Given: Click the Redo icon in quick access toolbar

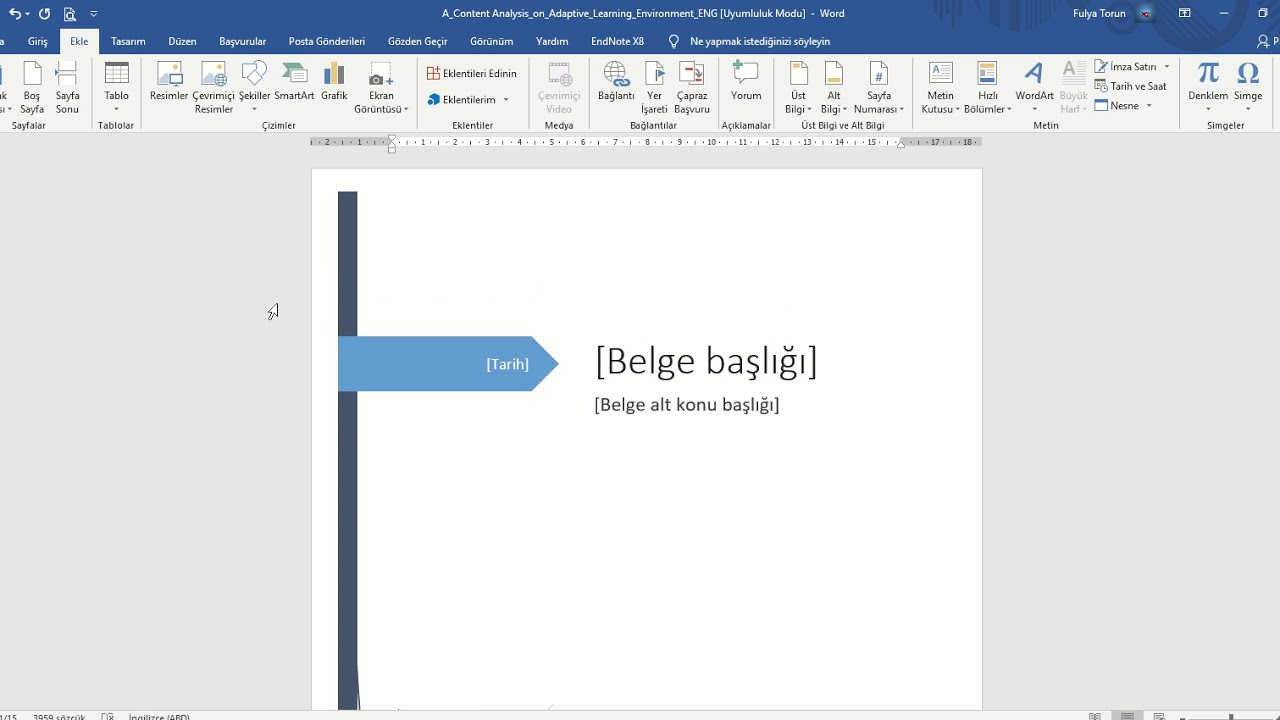Looking at the screenshot, I should 44,14.
